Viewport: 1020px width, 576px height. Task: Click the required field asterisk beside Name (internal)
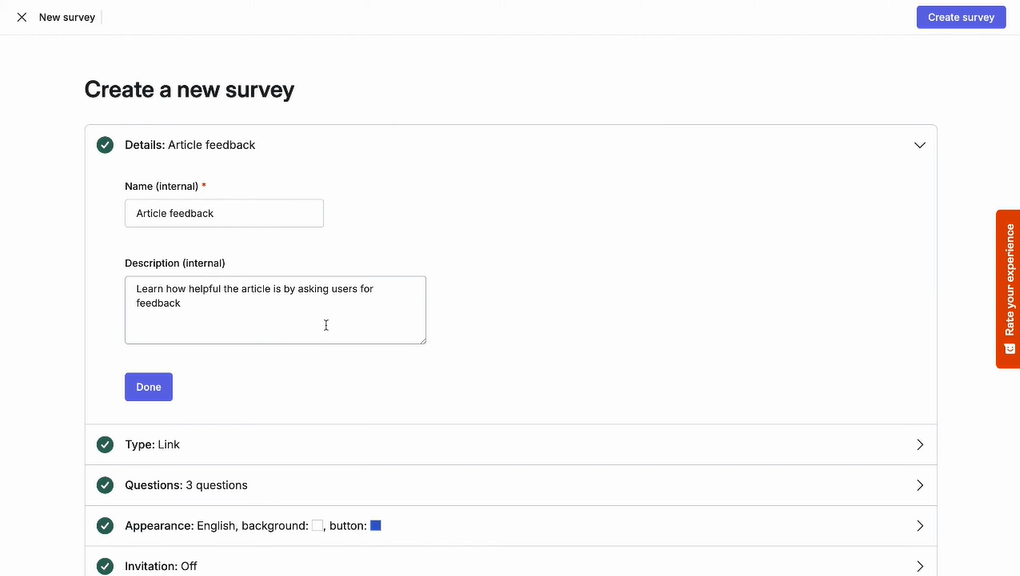tap(203, 185)
